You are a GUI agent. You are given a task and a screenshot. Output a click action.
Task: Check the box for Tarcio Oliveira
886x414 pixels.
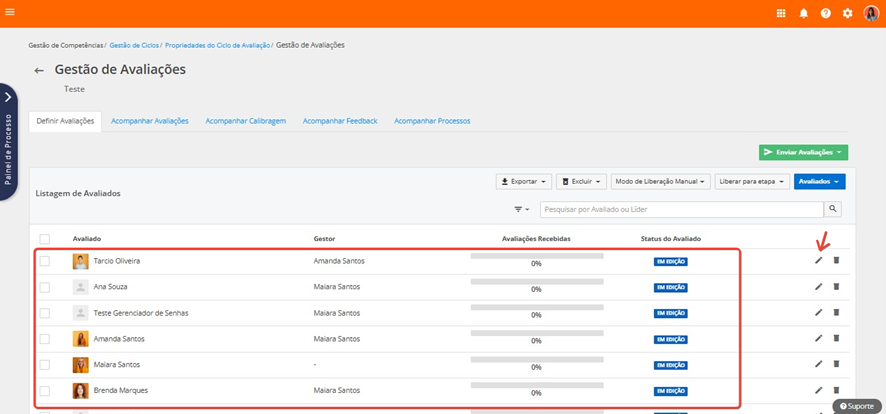point(44,261)
